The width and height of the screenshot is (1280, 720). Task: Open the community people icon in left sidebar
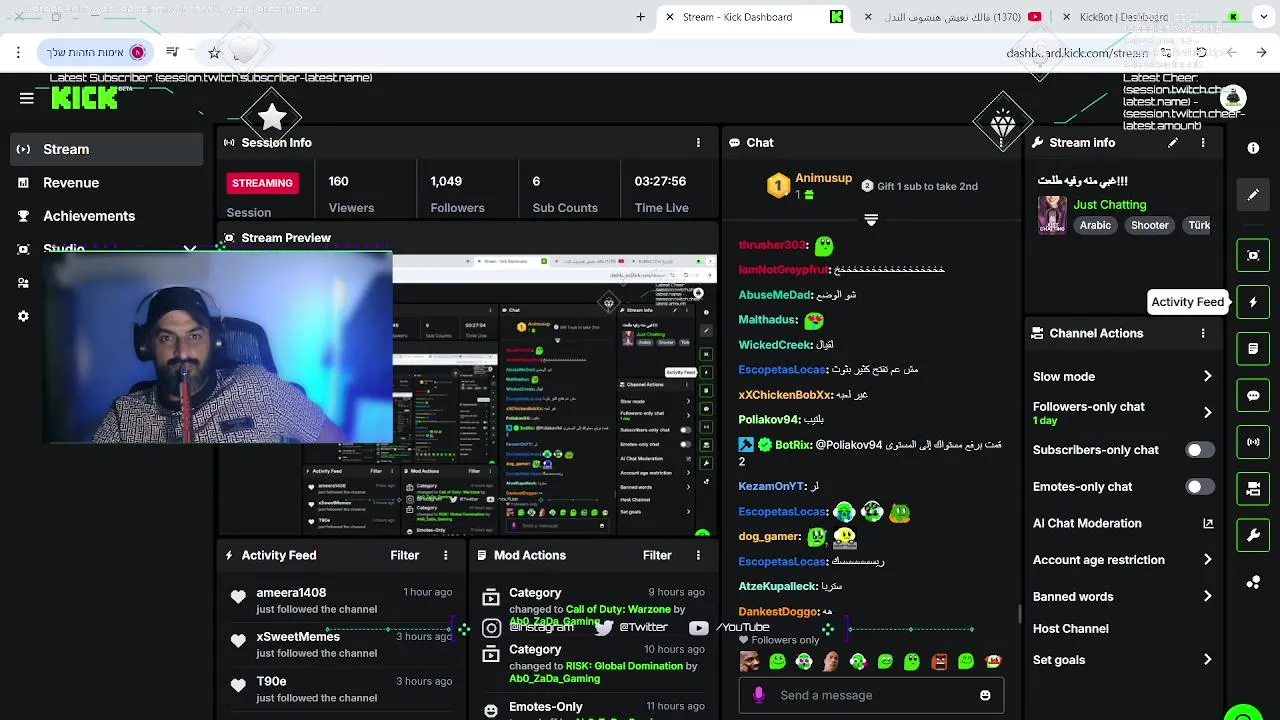[23, 283]
